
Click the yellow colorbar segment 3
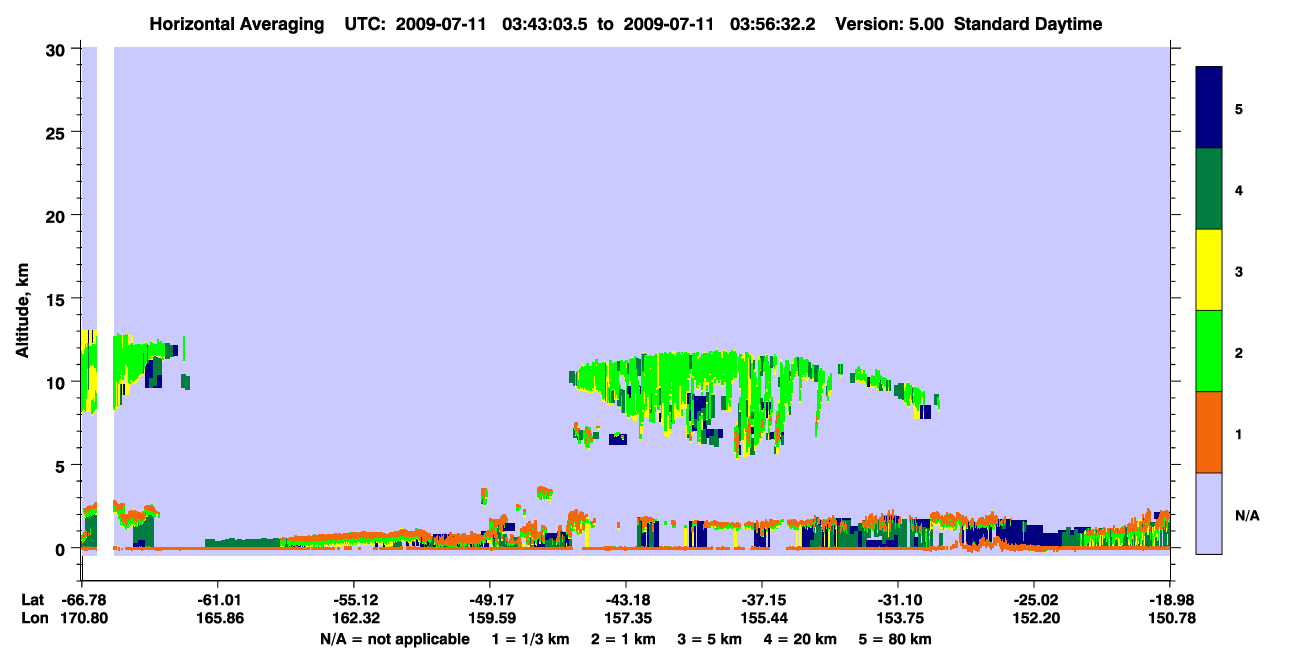tap(1209, 270)
